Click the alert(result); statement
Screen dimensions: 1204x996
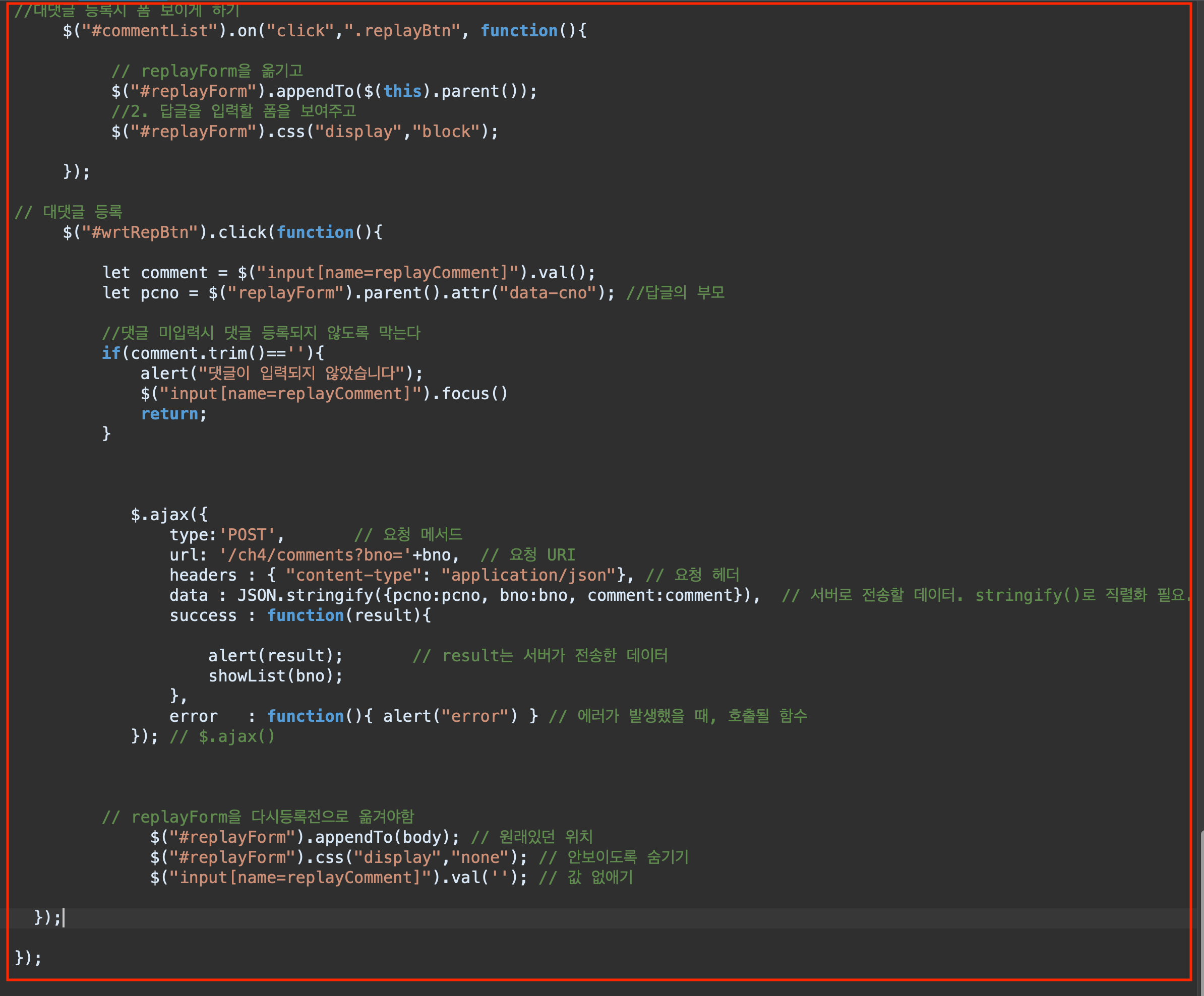(x=275, y=655)
